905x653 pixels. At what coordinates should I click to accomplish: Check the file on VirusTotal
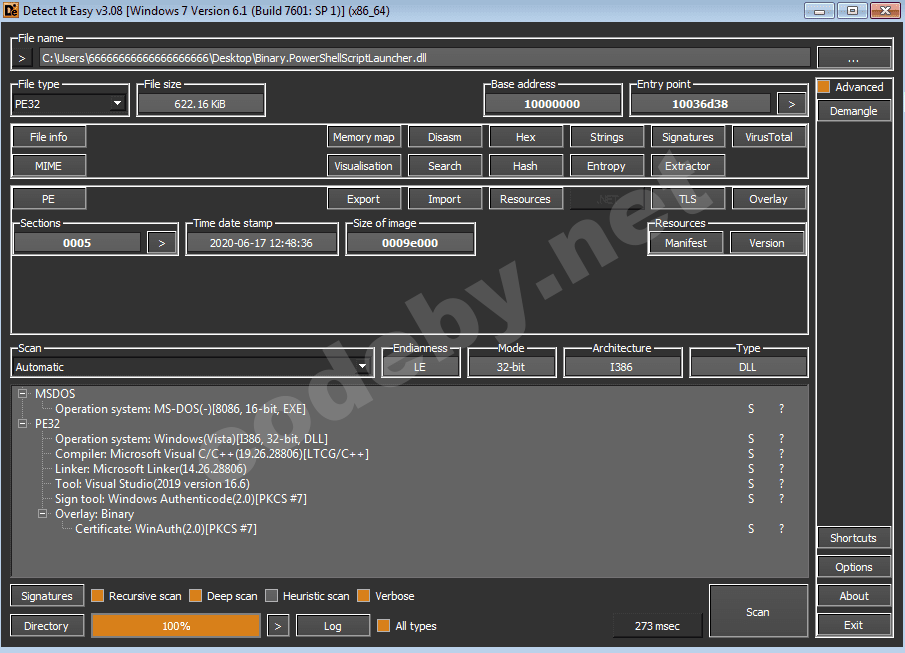[768, 136]
